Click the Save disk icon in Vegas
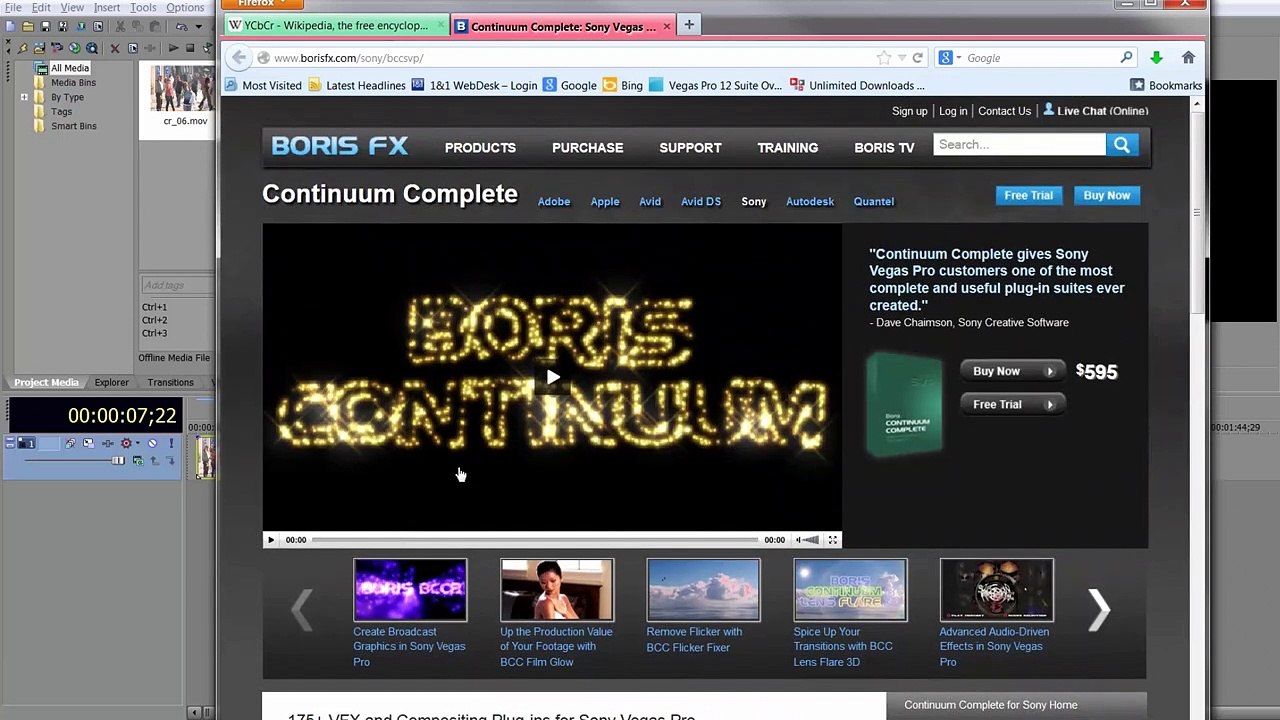This screenshot has height=720, width=1280. point(45,26)
